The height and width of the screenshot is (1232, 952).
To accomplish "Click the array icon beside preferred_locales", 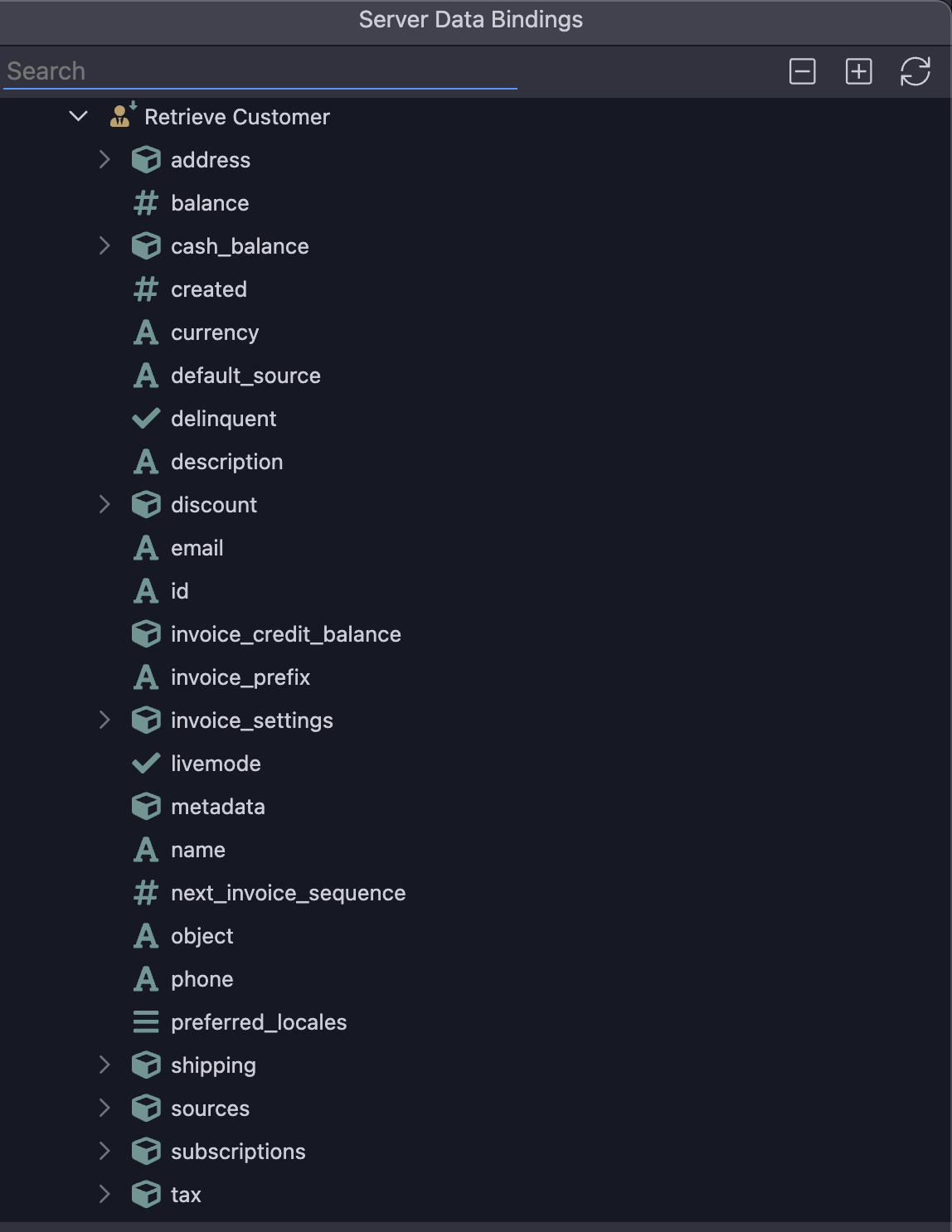I will click(x=146, y=1022).
